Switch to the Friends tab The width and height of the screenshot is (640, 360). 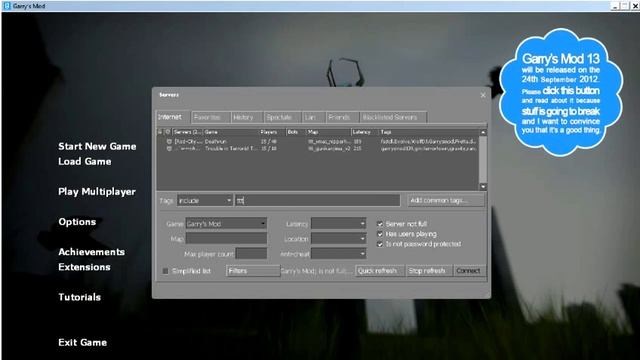pos(342,118)
